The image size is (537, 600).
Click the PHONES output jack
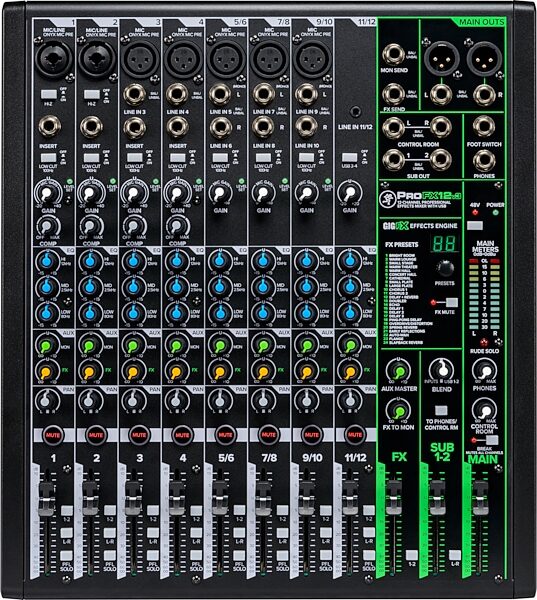click(484, 160)
